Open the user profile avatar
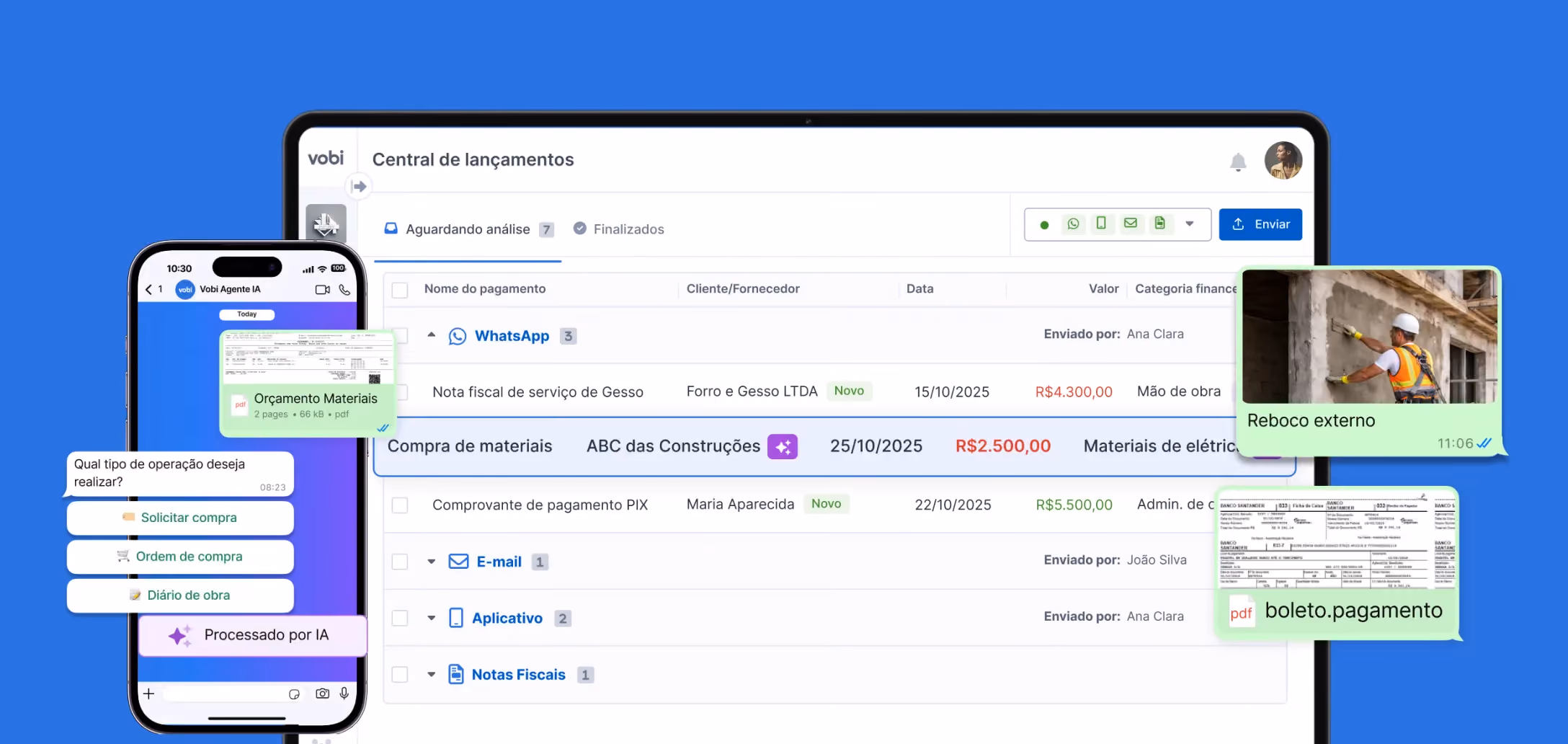This screenshot has width=1568, height=744. pos(1283,160)
